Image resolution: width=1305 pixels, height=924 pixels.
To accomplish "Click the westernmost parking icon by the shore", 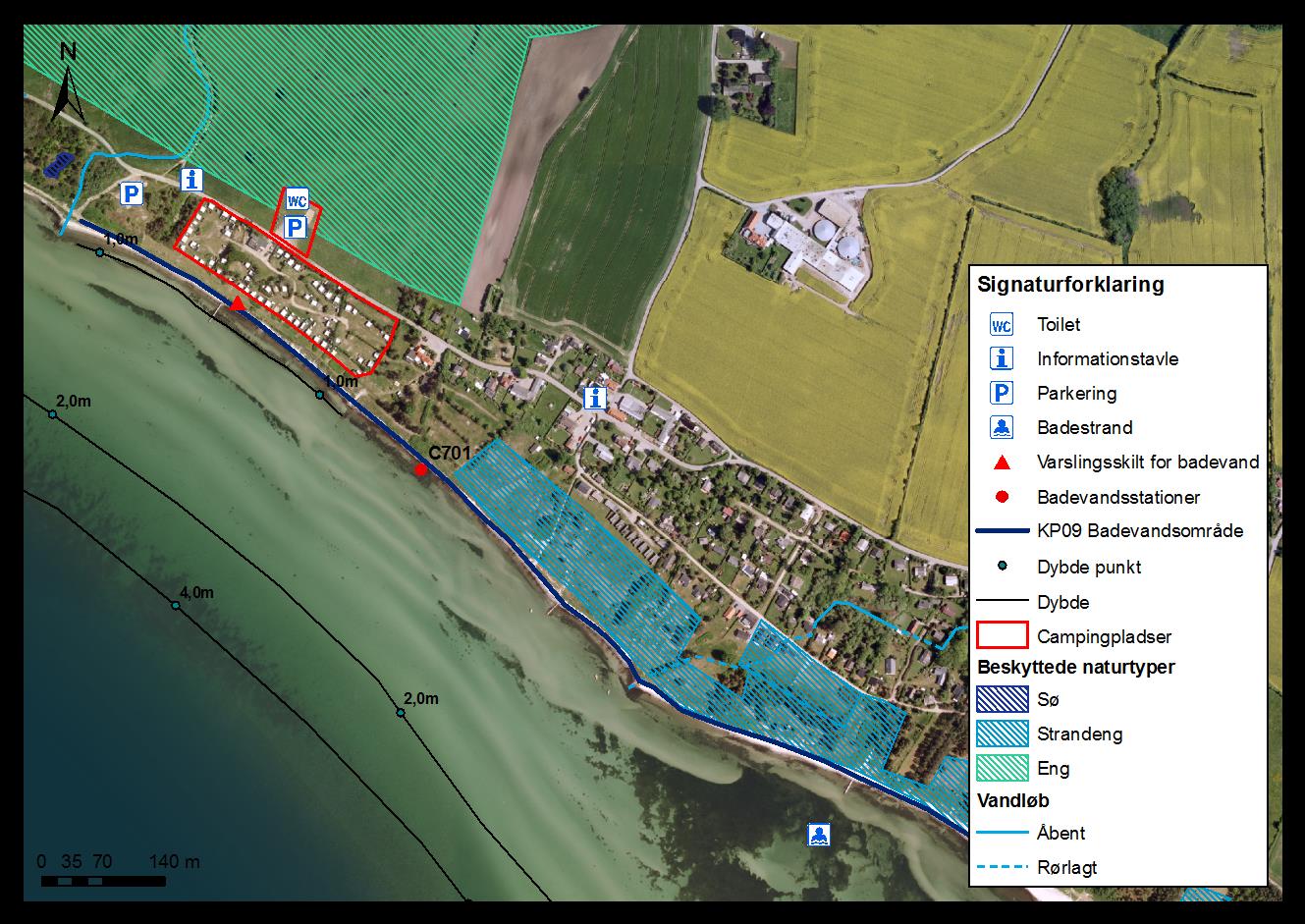I will click(131, 193).
